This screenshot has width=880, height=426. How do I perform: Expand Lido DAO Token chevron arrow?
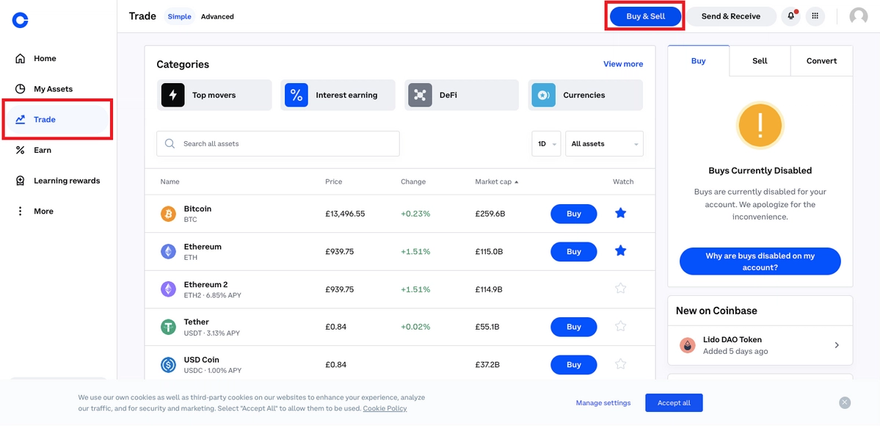[837, 345]
